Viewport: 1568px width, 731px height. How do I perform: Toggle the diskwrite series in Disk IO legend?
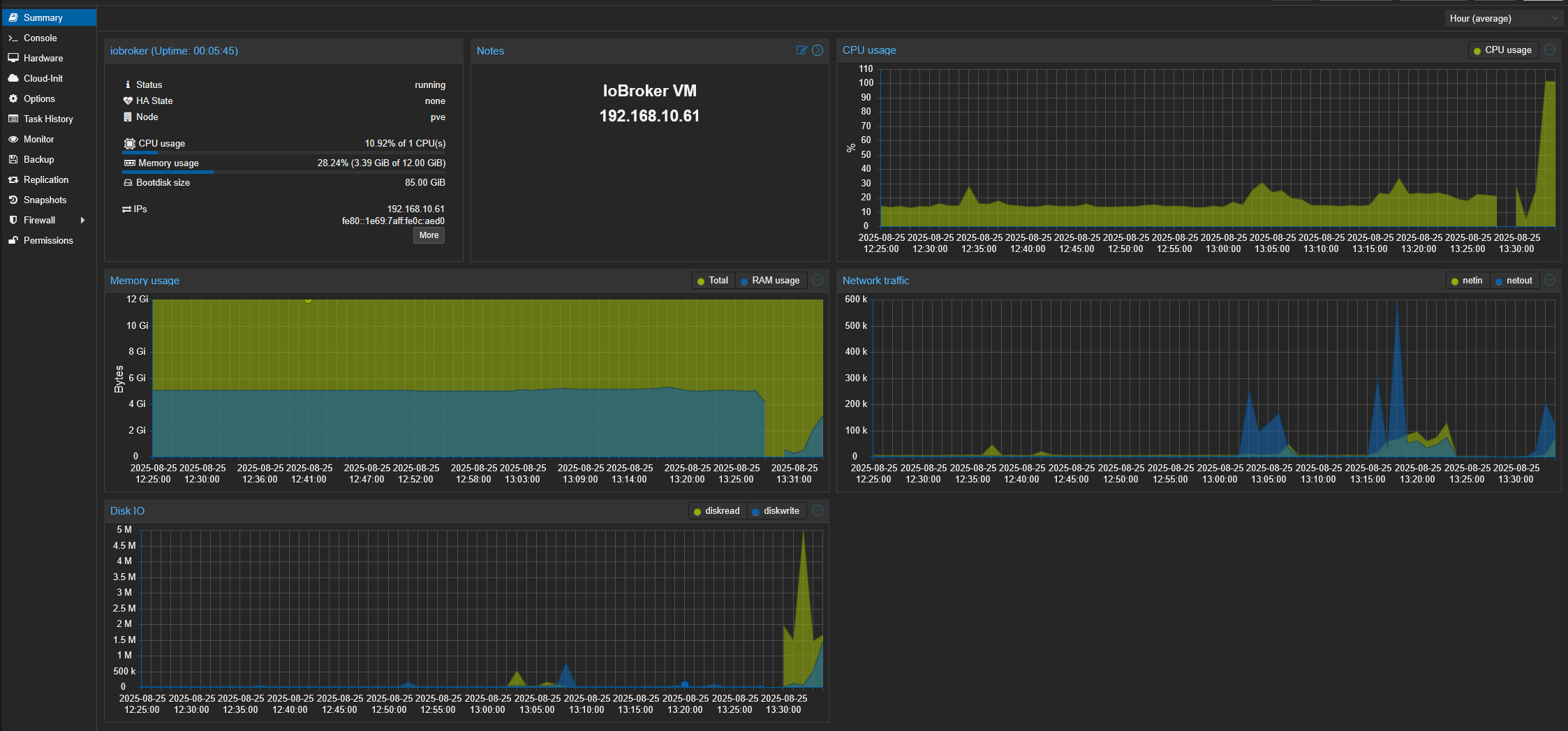point(776,511)
